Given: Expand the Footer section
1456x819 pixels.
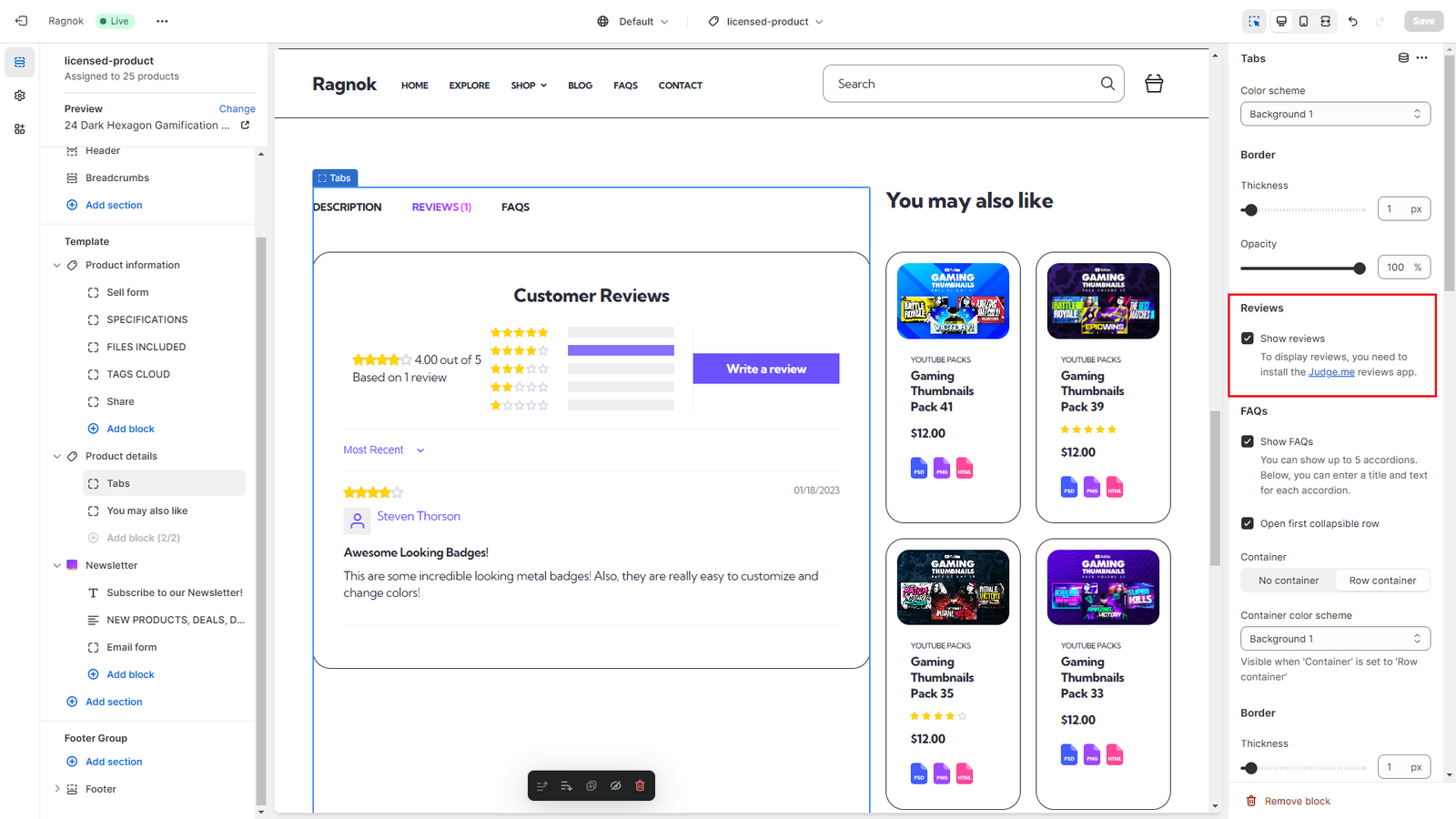Looking at the screenshot, I should 57,789.
